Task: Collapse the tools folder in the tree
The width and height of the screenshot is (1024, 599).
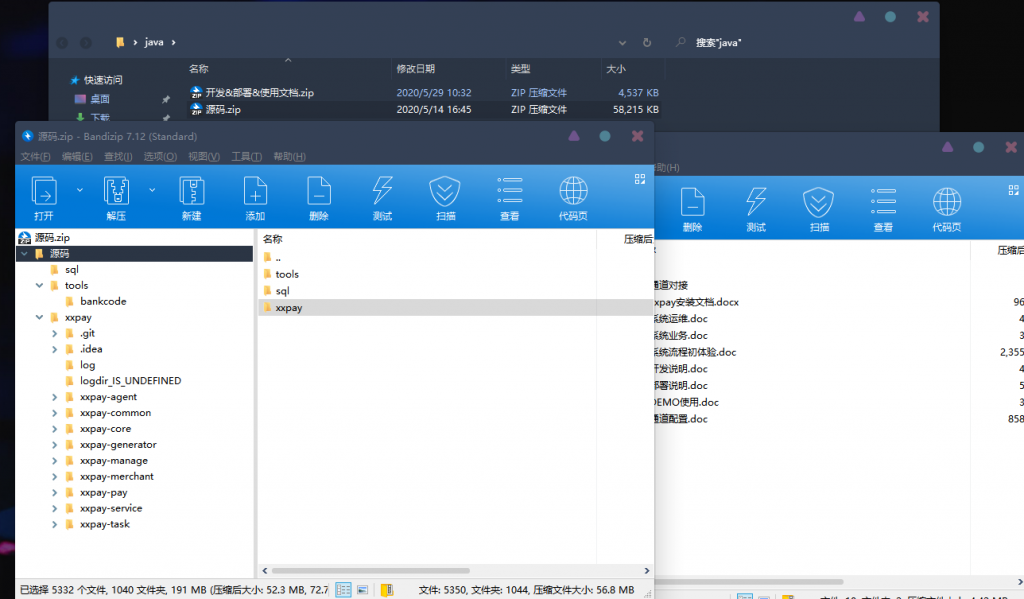Action: [x=39, y=285]
